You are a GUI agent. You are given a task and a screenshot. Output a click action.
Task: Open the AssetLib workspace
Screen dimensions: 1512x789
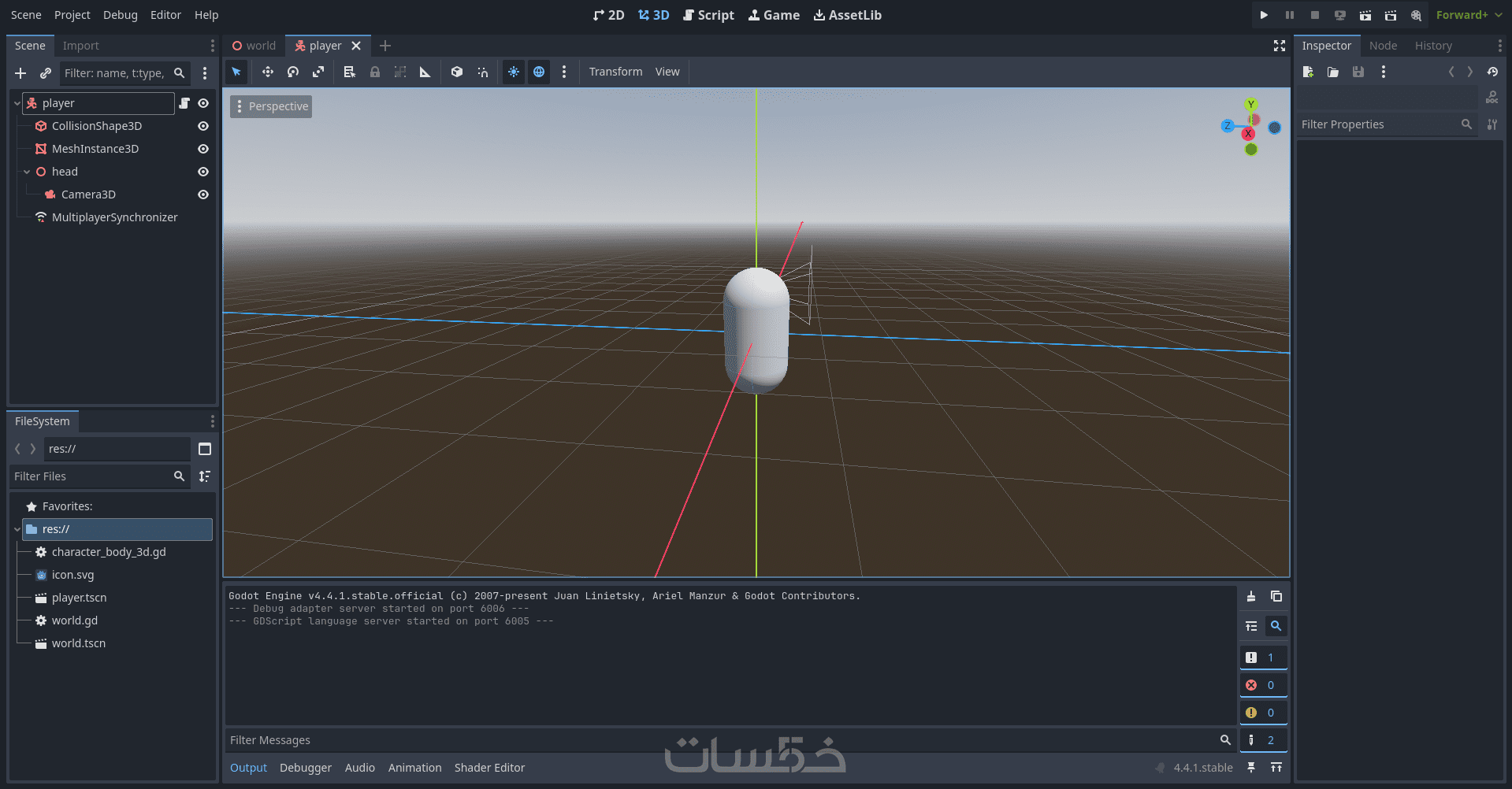[848, 15]
